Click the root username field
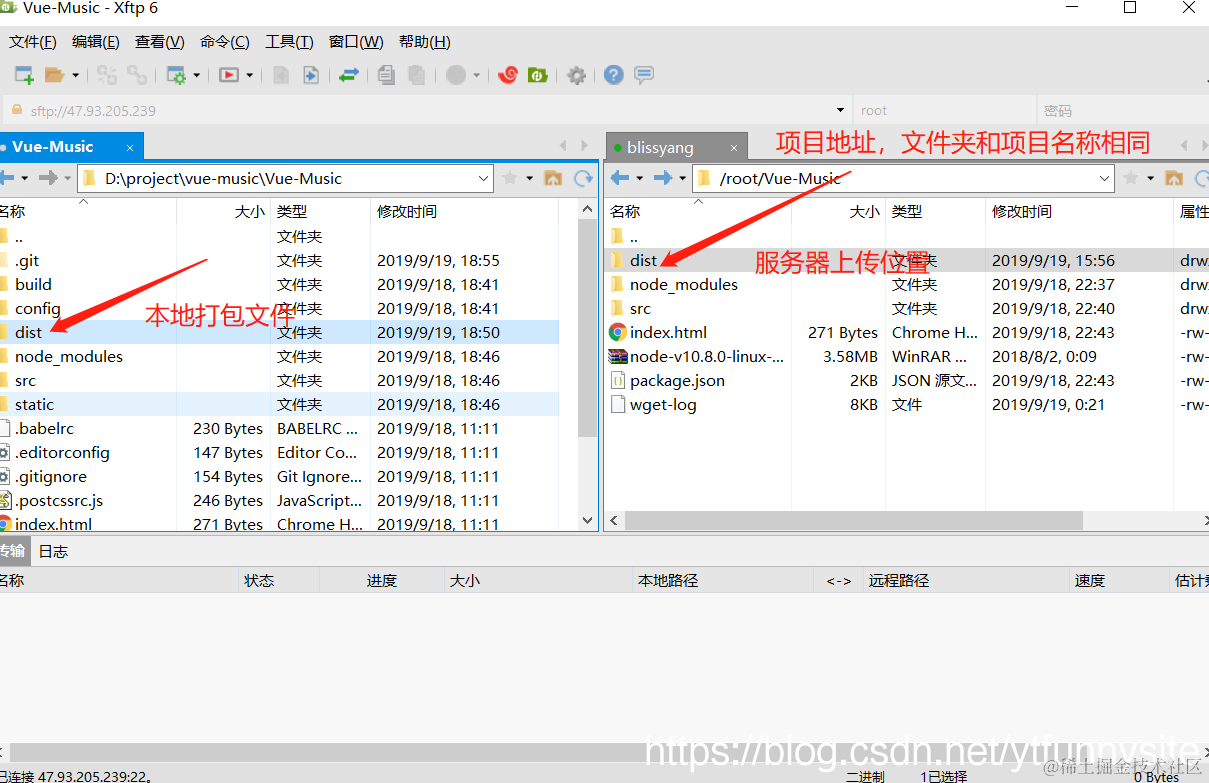The image size is (1209, 783). [x=943, y=110]
